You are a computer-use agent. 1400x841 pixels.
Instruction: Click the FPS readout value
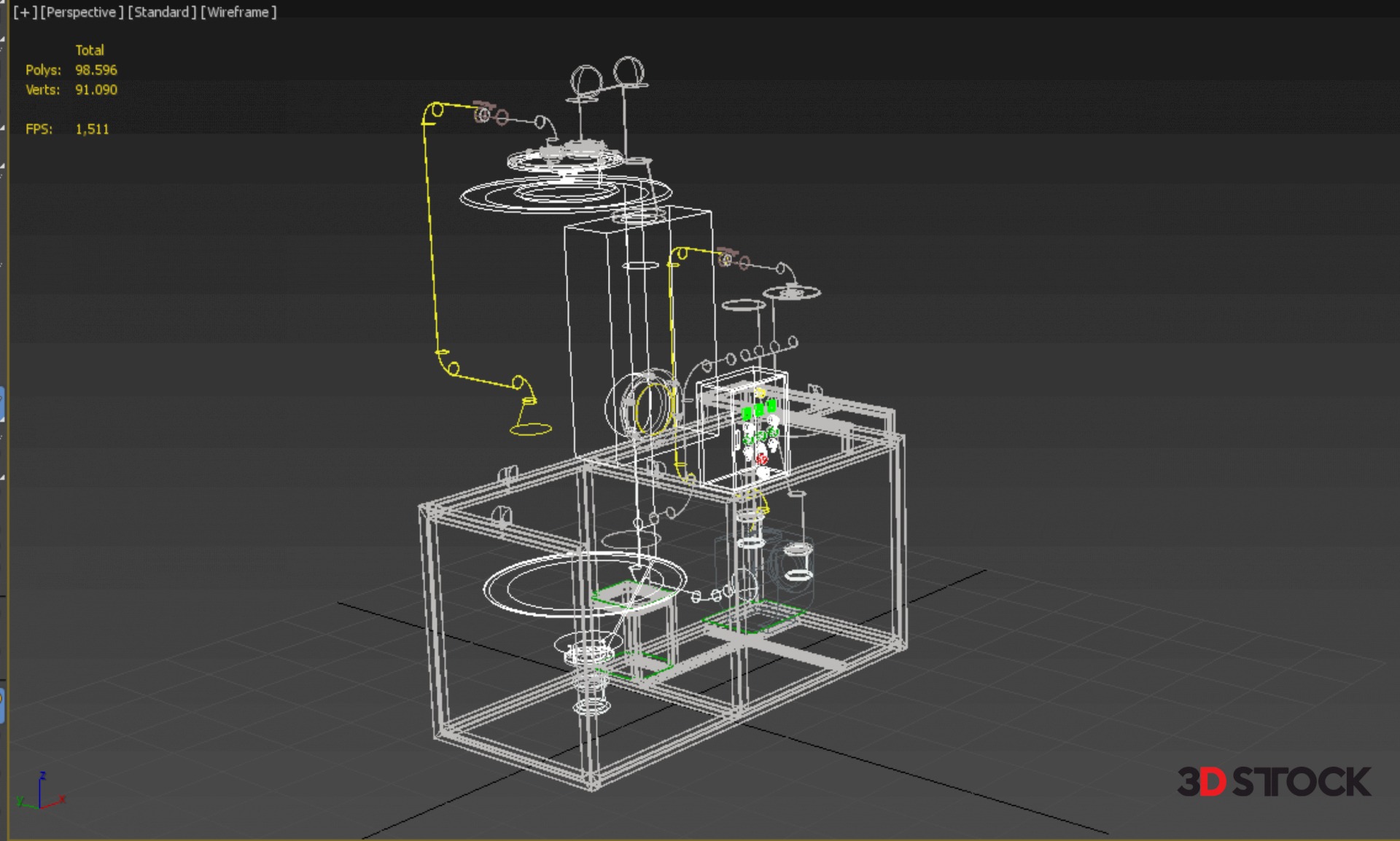coord(92,129)
